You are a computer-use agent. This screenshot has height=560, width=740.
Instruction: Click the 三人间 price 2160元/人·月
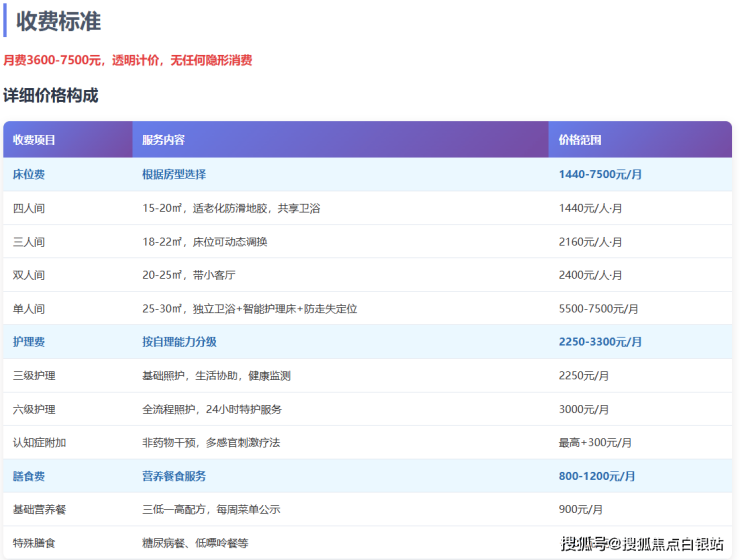(x=590, y=242)
